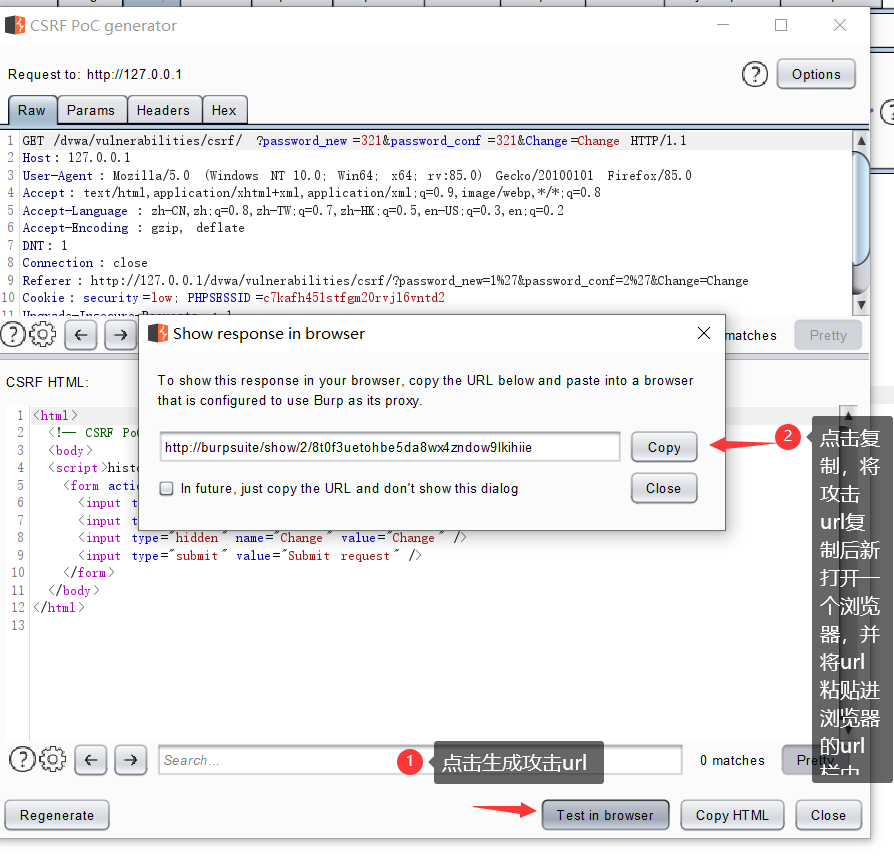Switch to the Raw tab

click(x=32, y=110)
